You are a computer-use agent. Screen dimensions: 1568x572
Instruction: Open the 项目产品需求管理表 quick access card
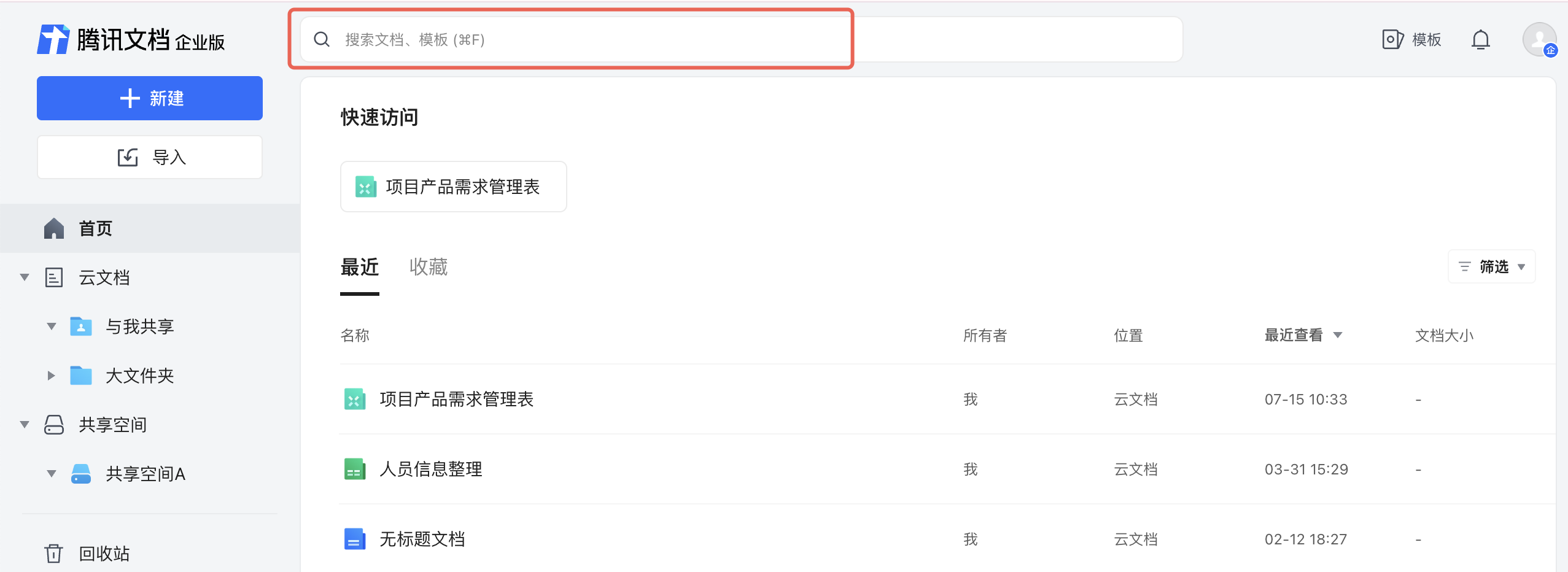(453, 187)
